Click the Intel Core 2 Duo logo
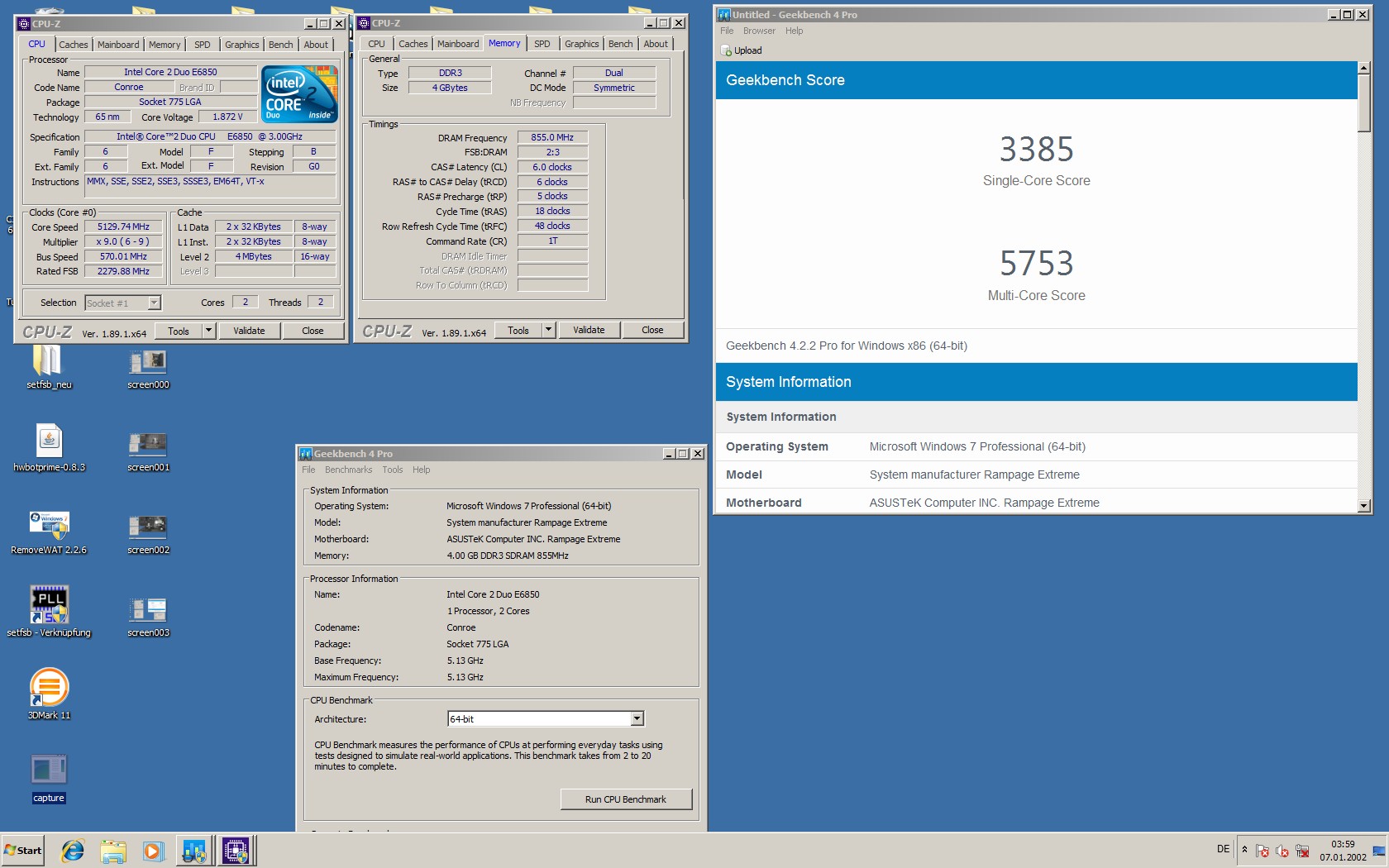Image resolution: width=1389 pixels, height=868 pixels. tap(300, 94)
